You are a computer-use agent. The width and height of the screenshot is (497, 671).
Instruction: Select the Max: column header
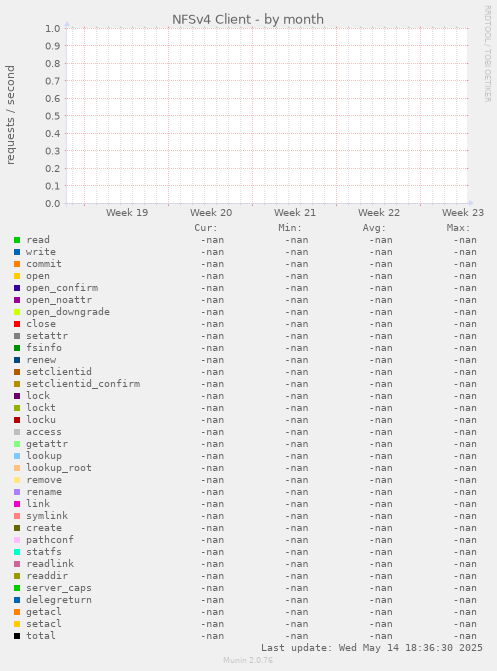point(458,228)
